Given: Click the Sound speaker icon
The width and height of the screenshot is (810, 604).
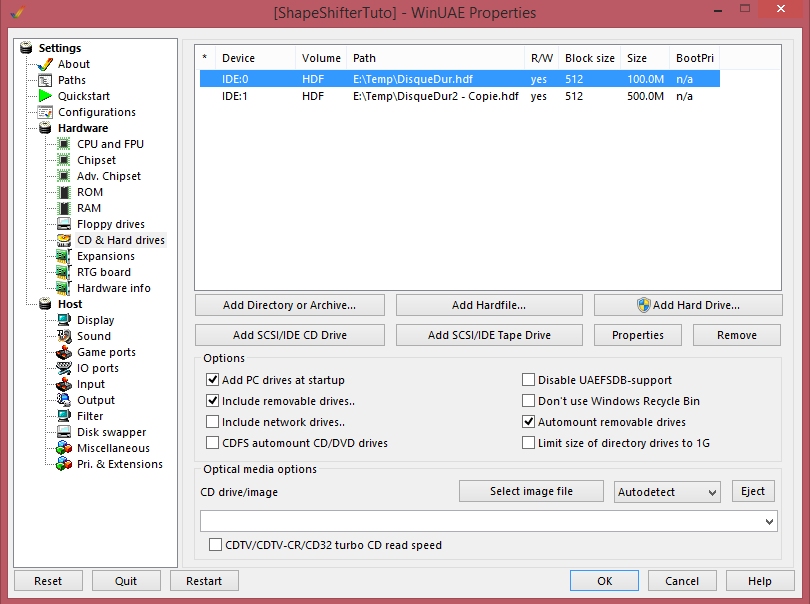Looking at the screenshot, I should (x=64, y=336).
